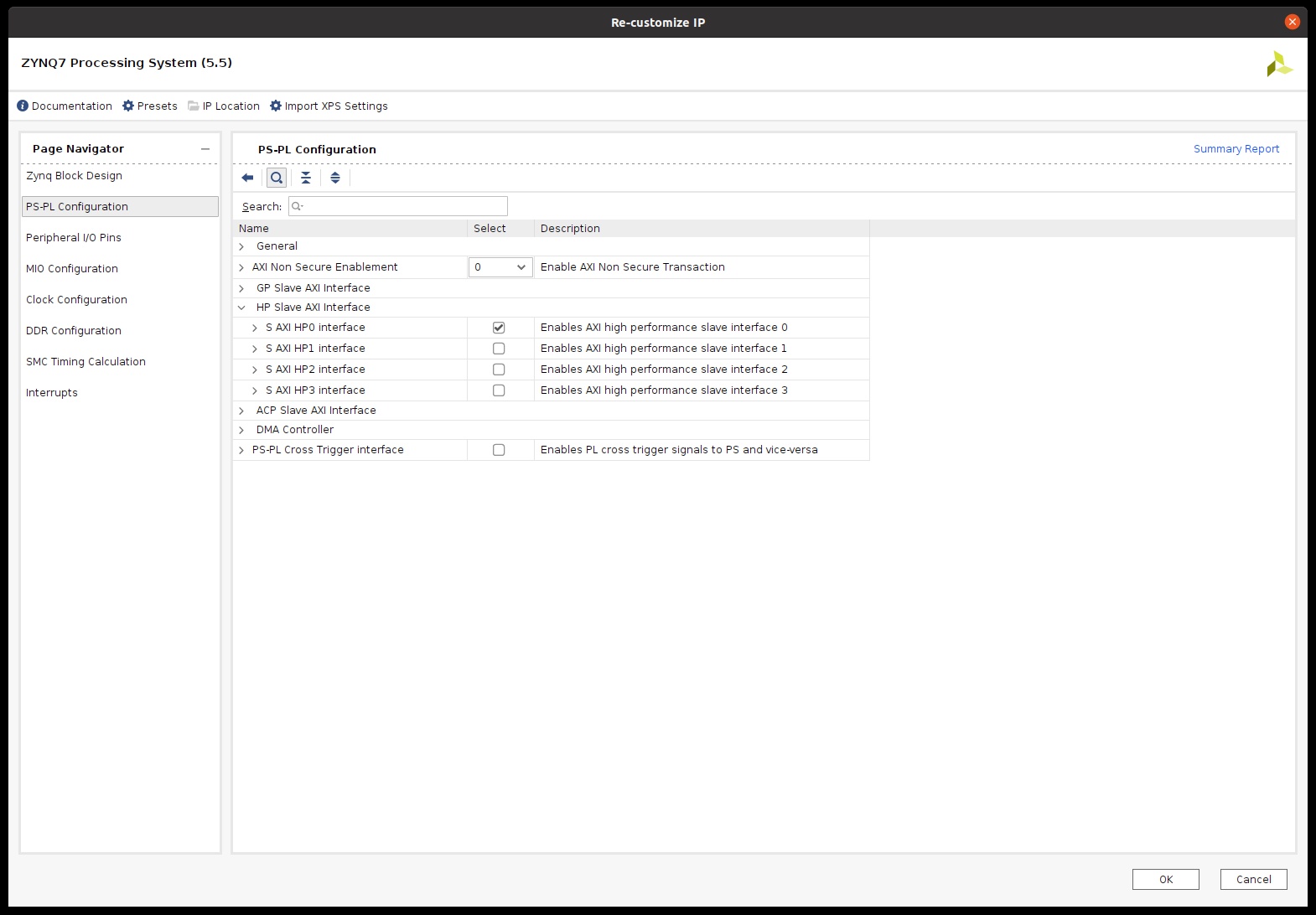
Task: Enable the S AXI HP2 interface checkbox
Action: (x=499, y=370)
